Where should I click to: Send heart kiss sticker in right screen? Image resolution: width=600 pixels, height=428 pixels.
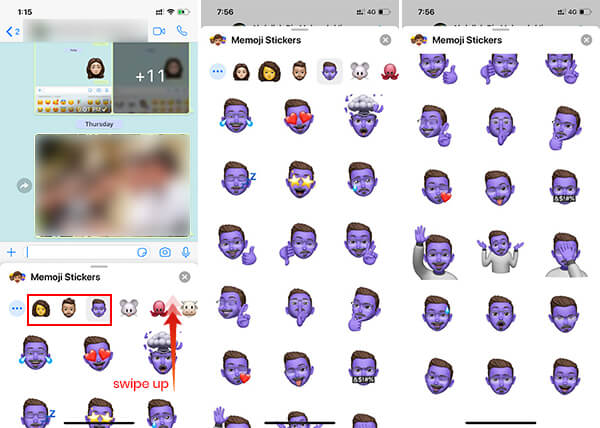click(x=437, y=187)
